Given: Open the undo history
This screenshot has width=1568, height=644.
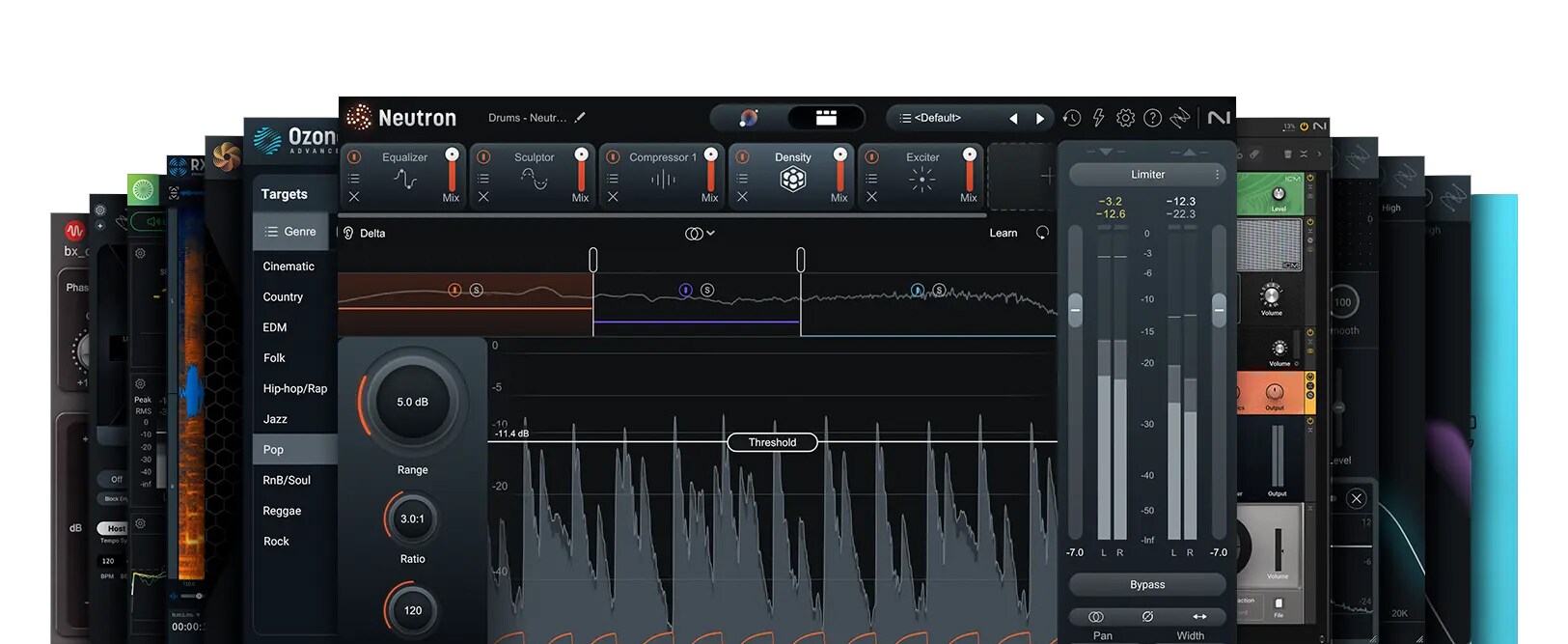Looking at the screenshot, I should [x=1072, y=118].
